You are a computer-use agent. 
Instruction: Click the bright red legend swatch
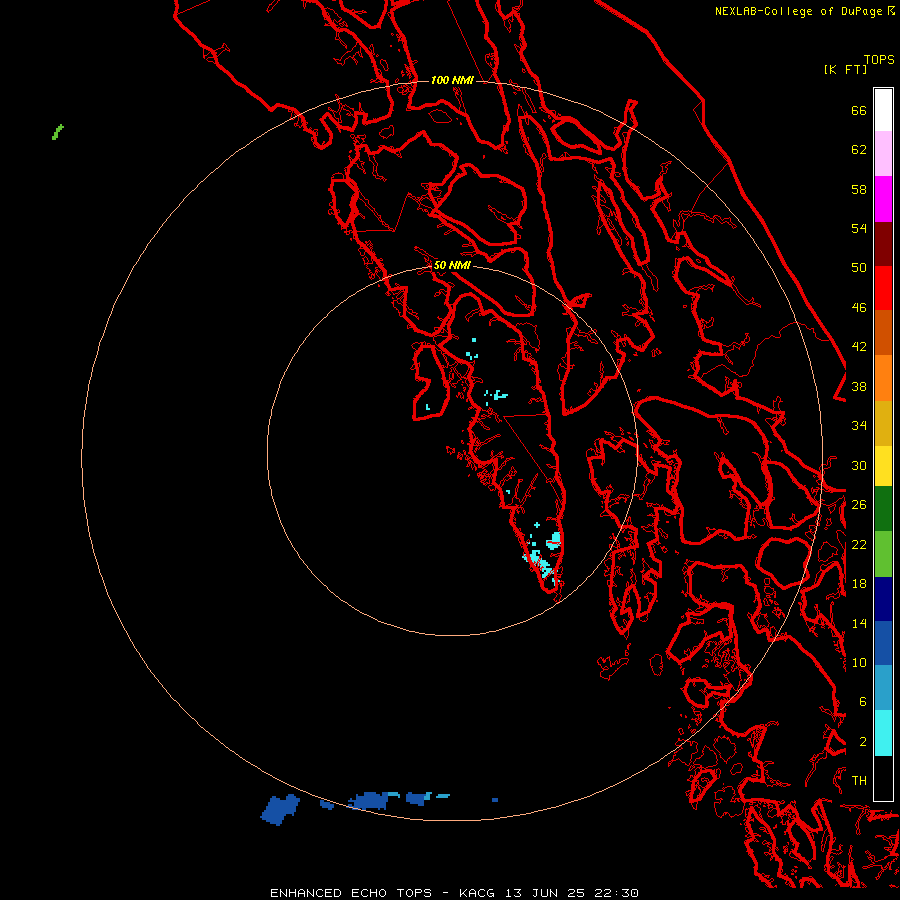tap(883, 288)
